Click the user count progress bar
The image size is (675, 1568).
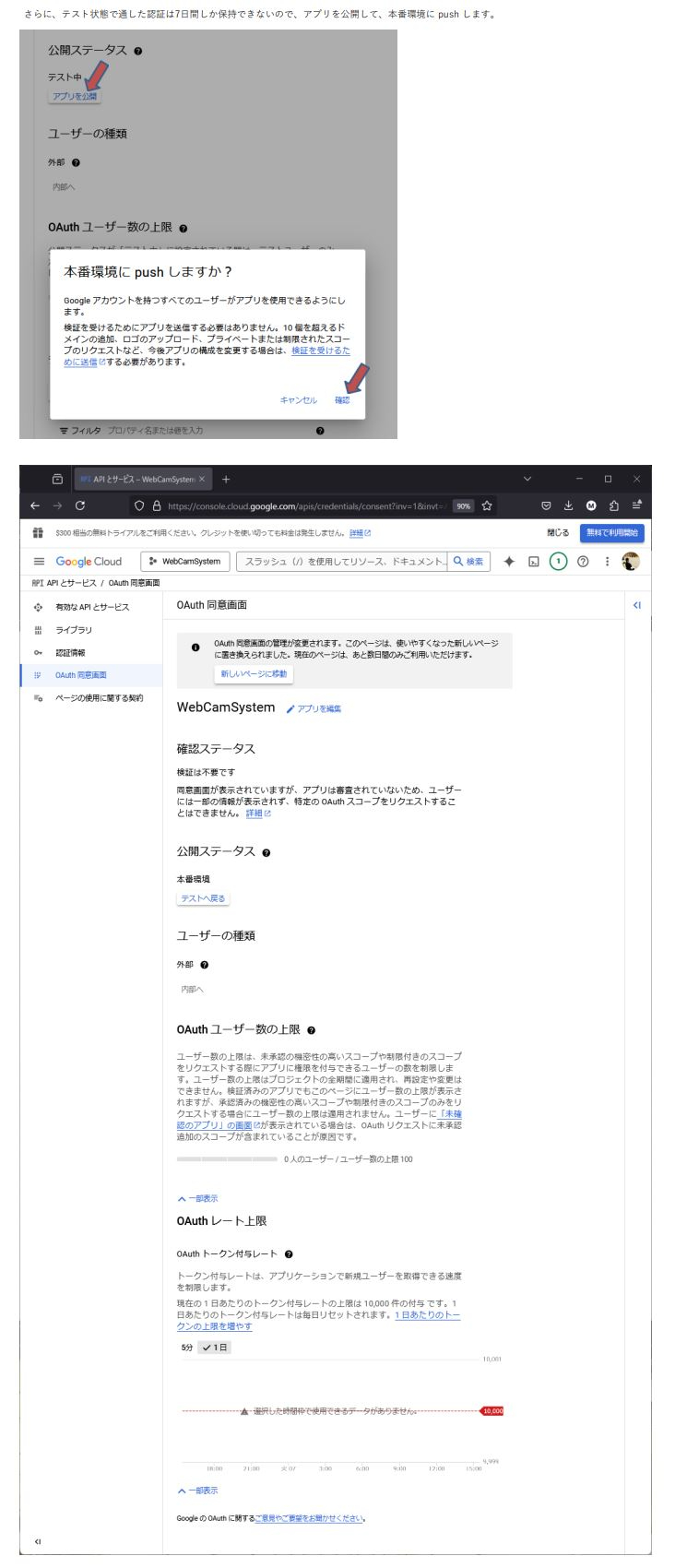point(227,1158)
